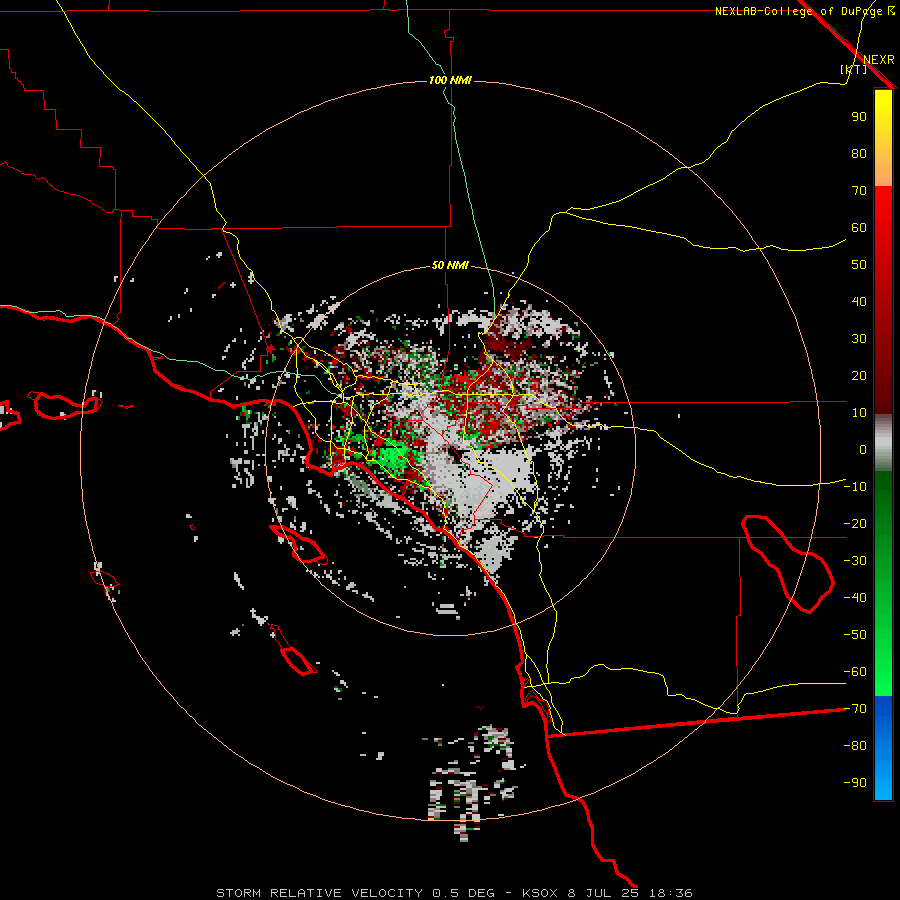
Task: Select the 30 value on velocity scale
Action: 859,339
